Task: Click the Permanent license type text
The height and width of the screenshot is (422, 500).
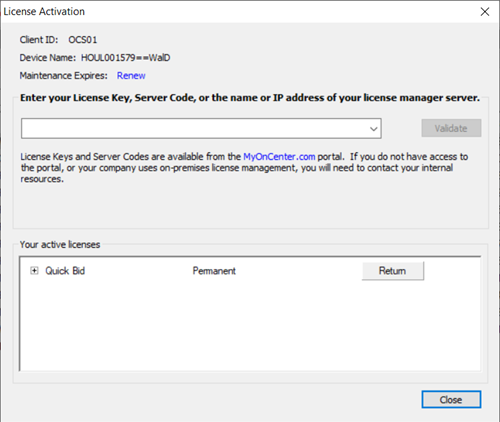Action: pos(214,271)
